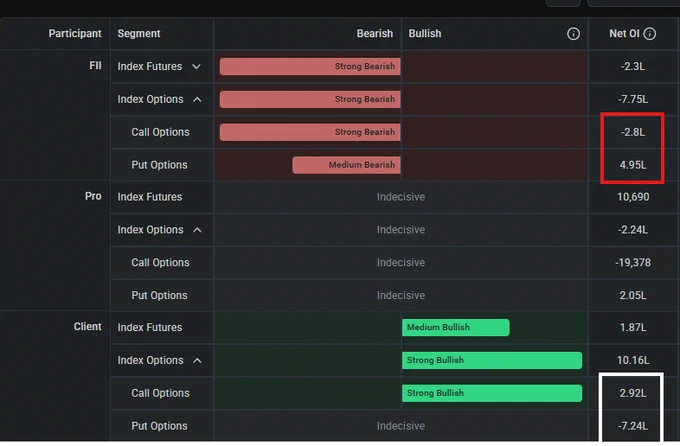This screenshot has width=680, height=446.
Task: Collapse Client Index Options chevron
Action: point(197,361)
